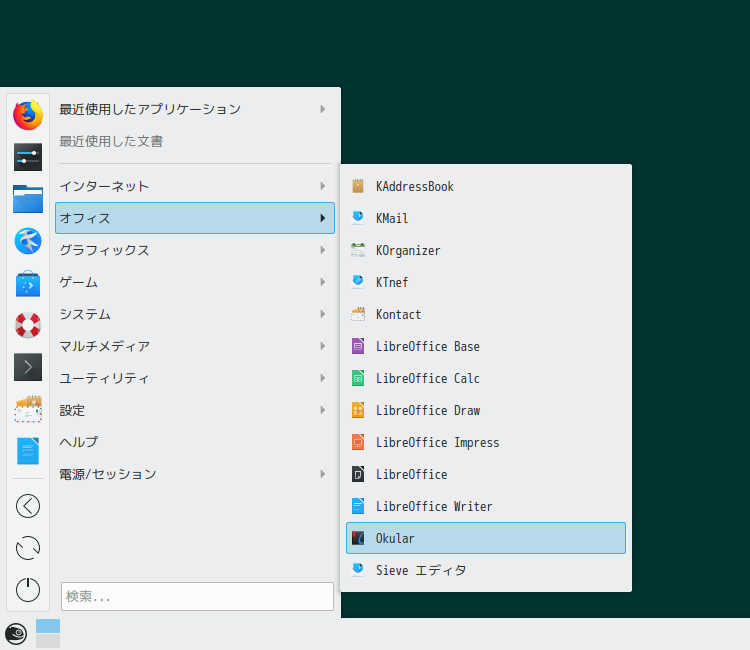
Task: Open LibreOffice Draw by its label
Action: pyautogui.click(x=428, y=410)
